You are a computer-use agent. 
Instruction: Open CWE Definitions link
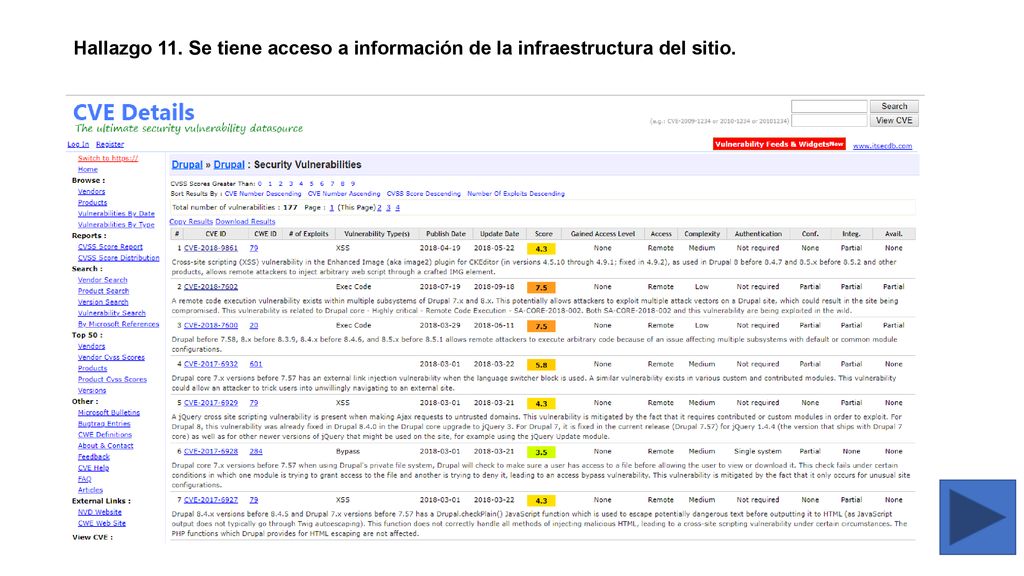(104, 435)
